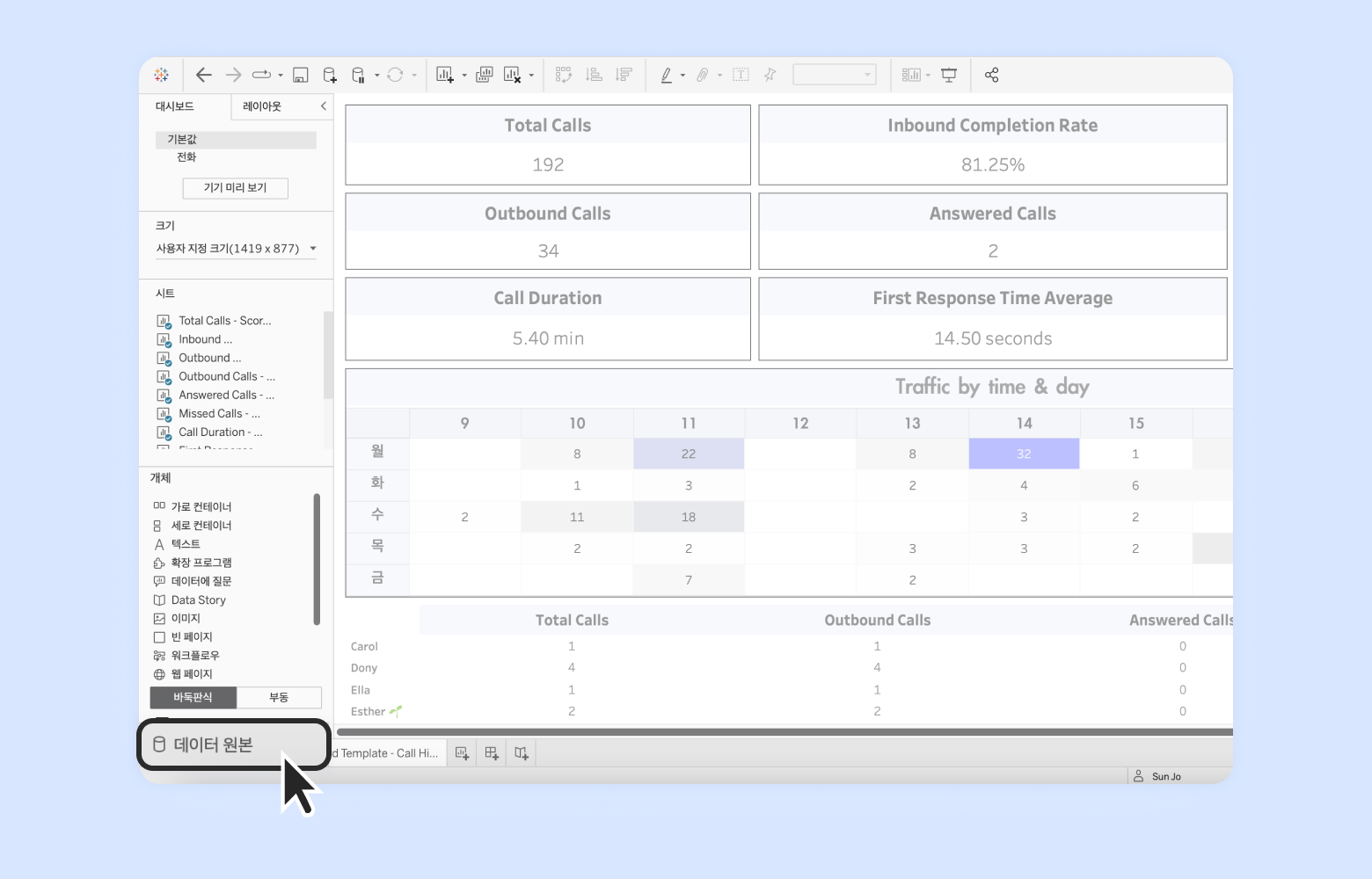
Task: Select the Total Calls - Scor... sheet
Action: coord(215,321)
